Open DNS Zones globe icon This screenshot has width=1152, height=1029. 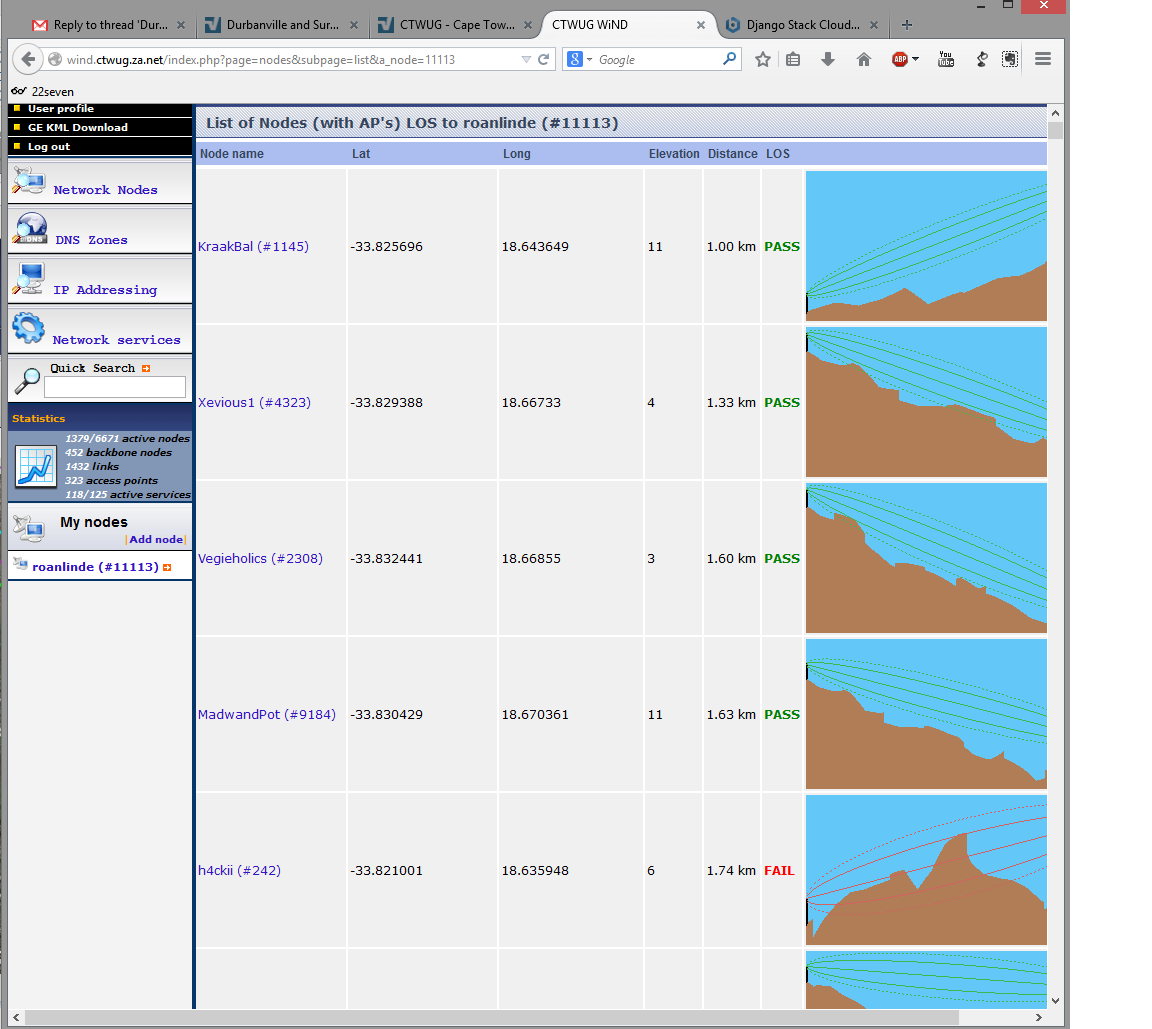click(x=30, y=230)
